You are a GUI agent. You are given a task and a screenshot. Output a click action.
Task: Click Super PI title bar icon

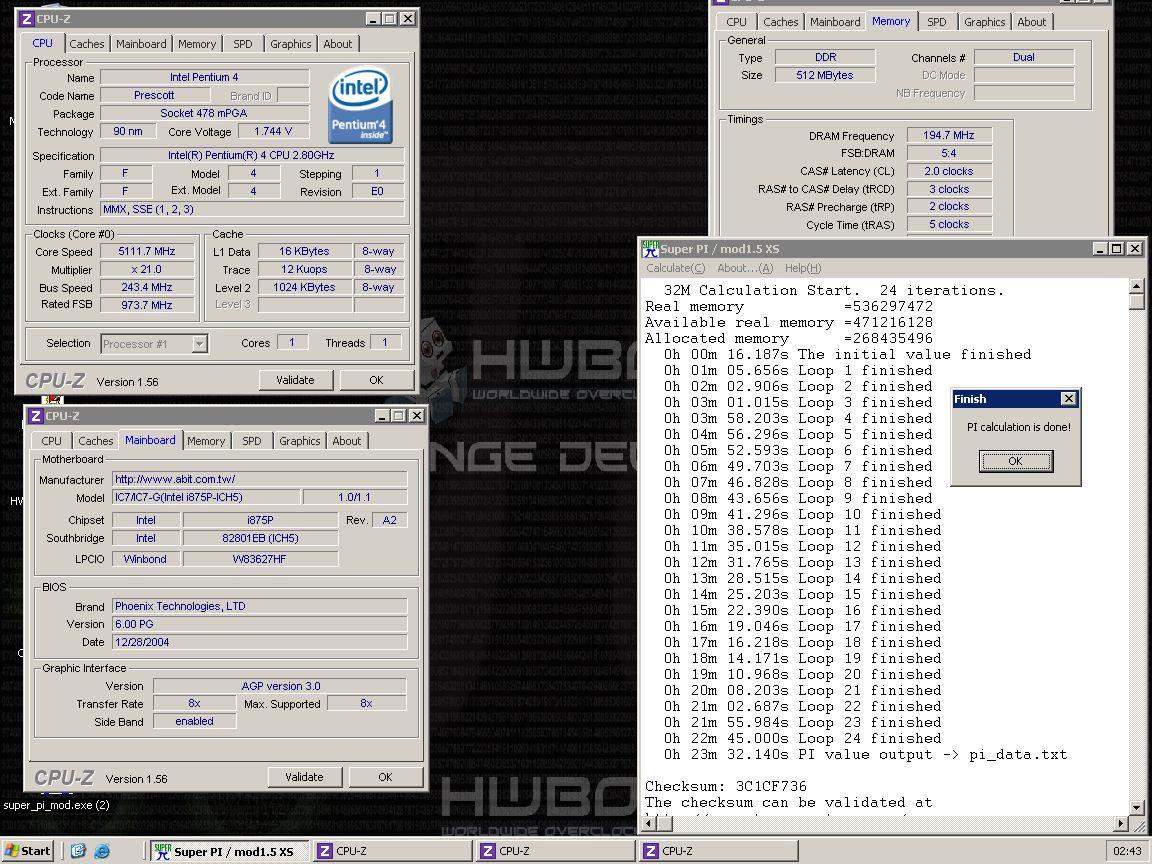click(650, 249)
